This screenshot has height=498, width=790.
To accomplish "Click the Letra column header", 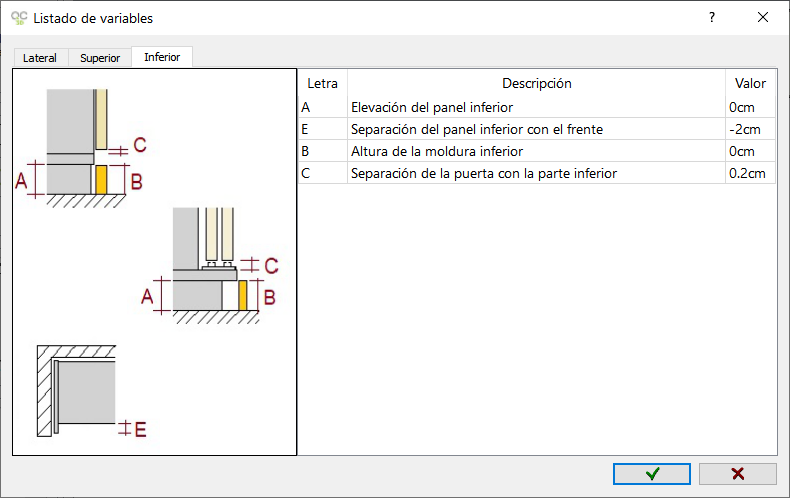I will point(322,83).
